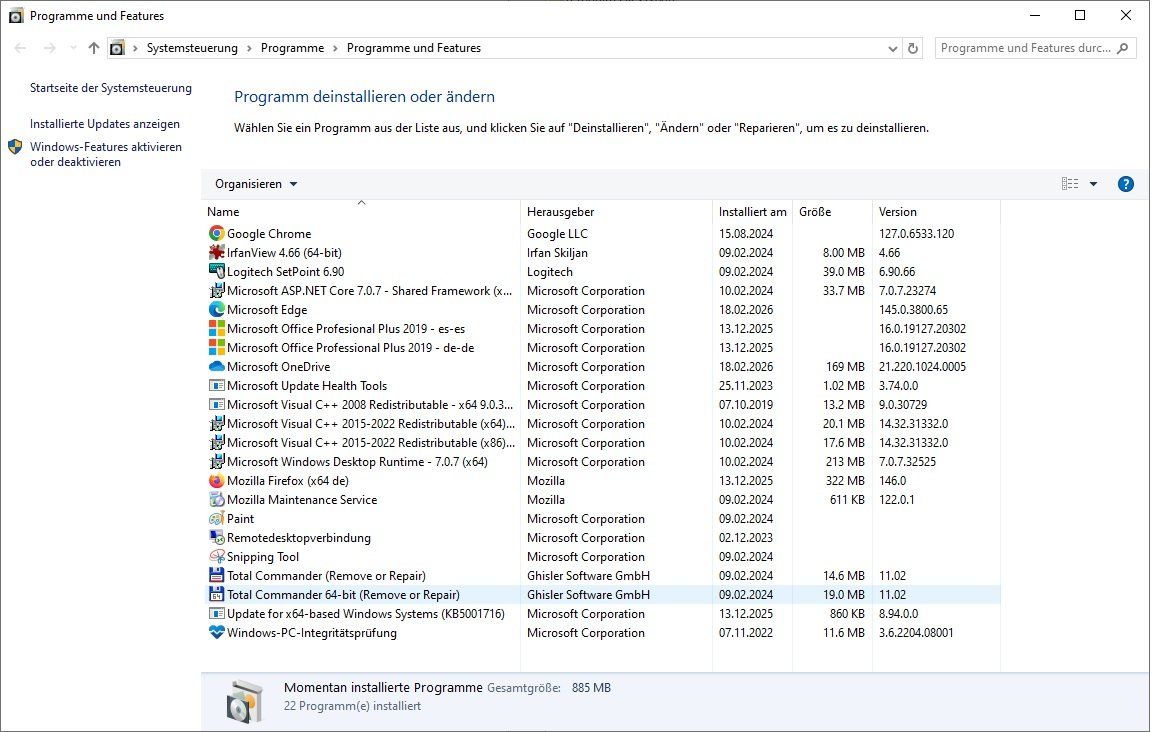This screenshot has width=1152, height=732.
Task: Open Windows-Features aktivieren oder deaktivieren link
Action: 106,154
